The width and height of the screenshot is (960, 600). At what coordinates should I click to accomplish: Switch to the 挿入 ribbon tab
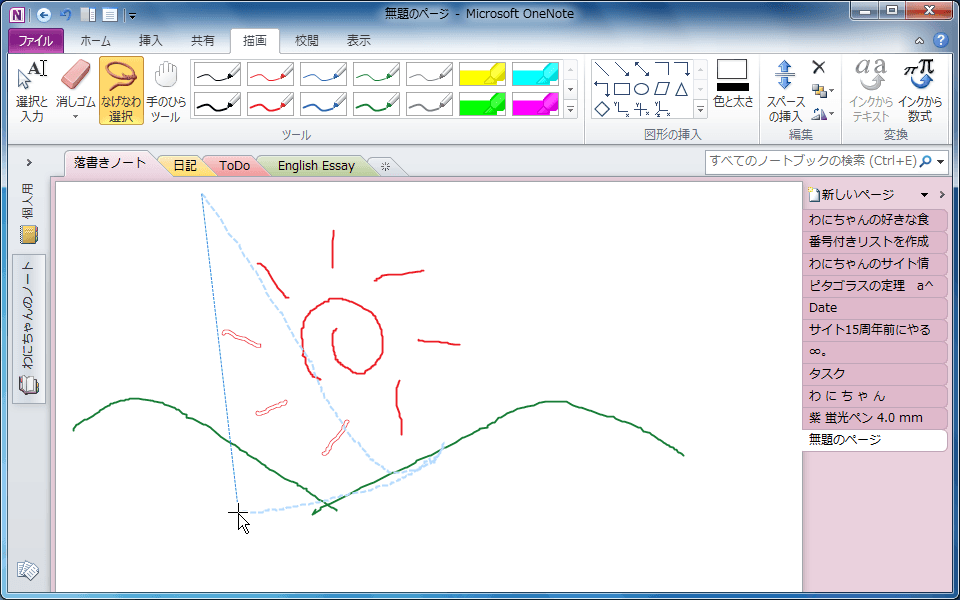(x=151, y=41)
